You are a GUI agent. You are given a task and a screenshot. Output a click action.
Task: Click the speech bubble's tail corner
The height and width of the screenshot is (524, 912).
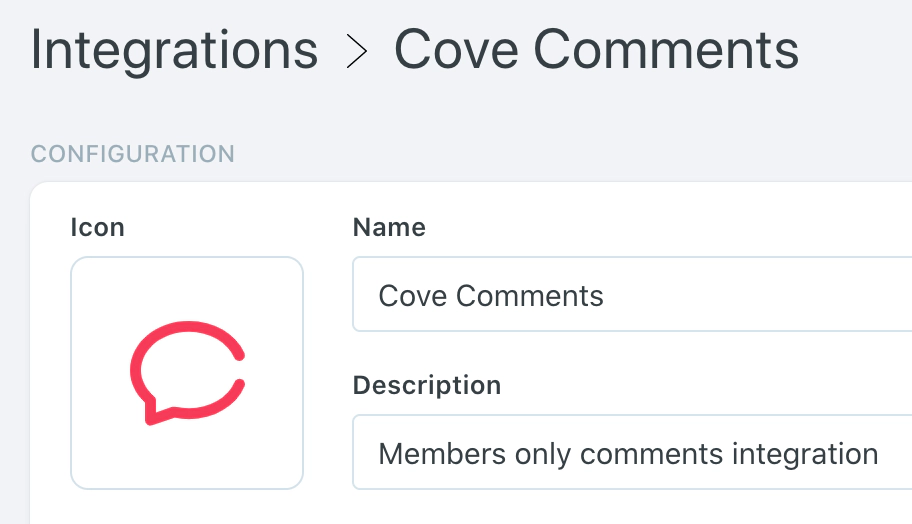(x=151, y=415)
